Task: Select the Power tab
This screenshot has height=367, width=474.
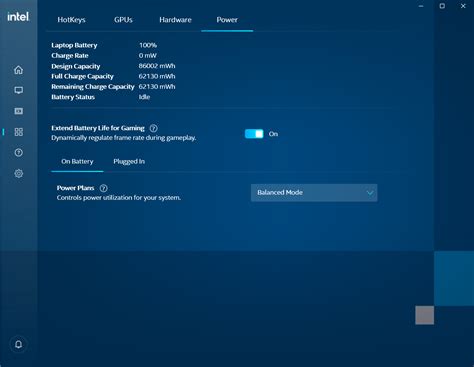Action: 227,20
